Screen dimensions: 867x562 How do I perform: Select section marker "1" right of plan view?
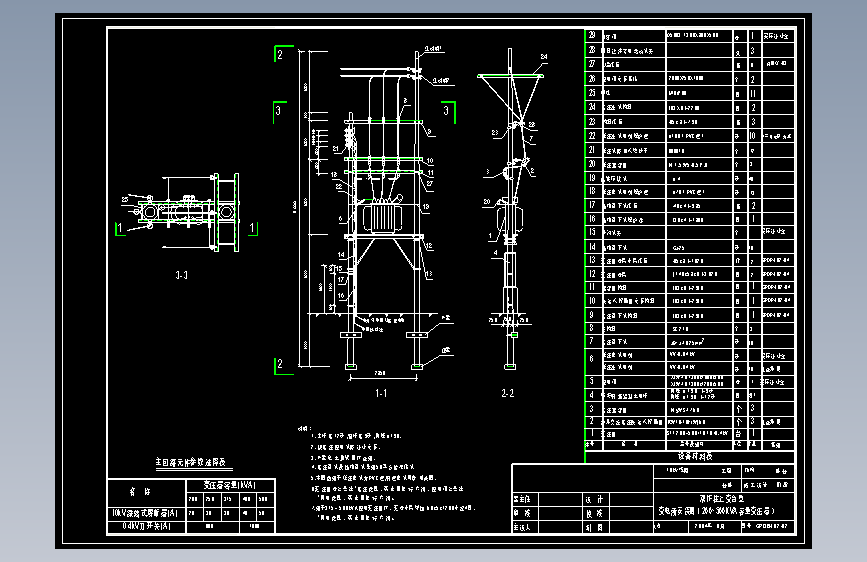[252, 227]
